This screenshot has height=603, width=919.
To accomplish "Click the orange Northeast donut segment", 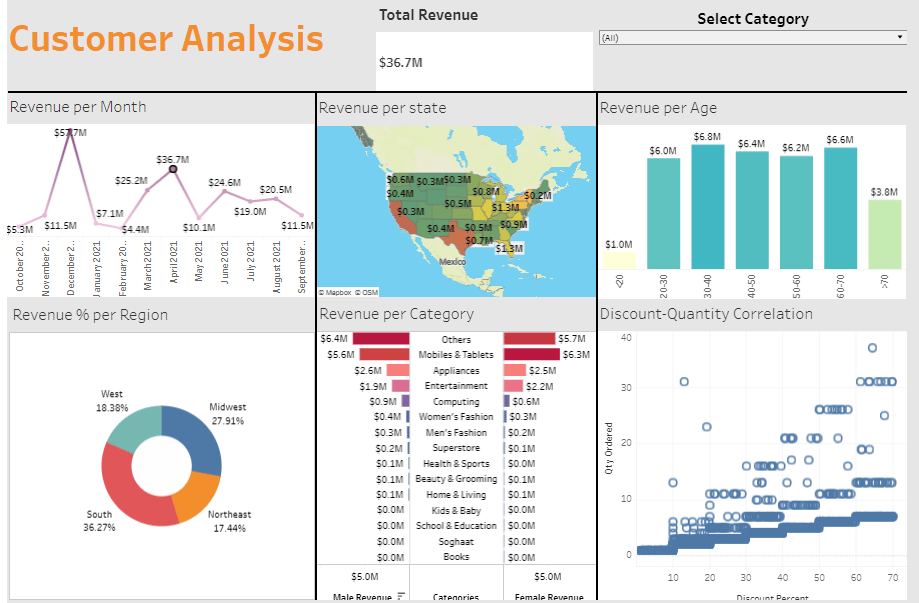I will (x=196, y=496).
